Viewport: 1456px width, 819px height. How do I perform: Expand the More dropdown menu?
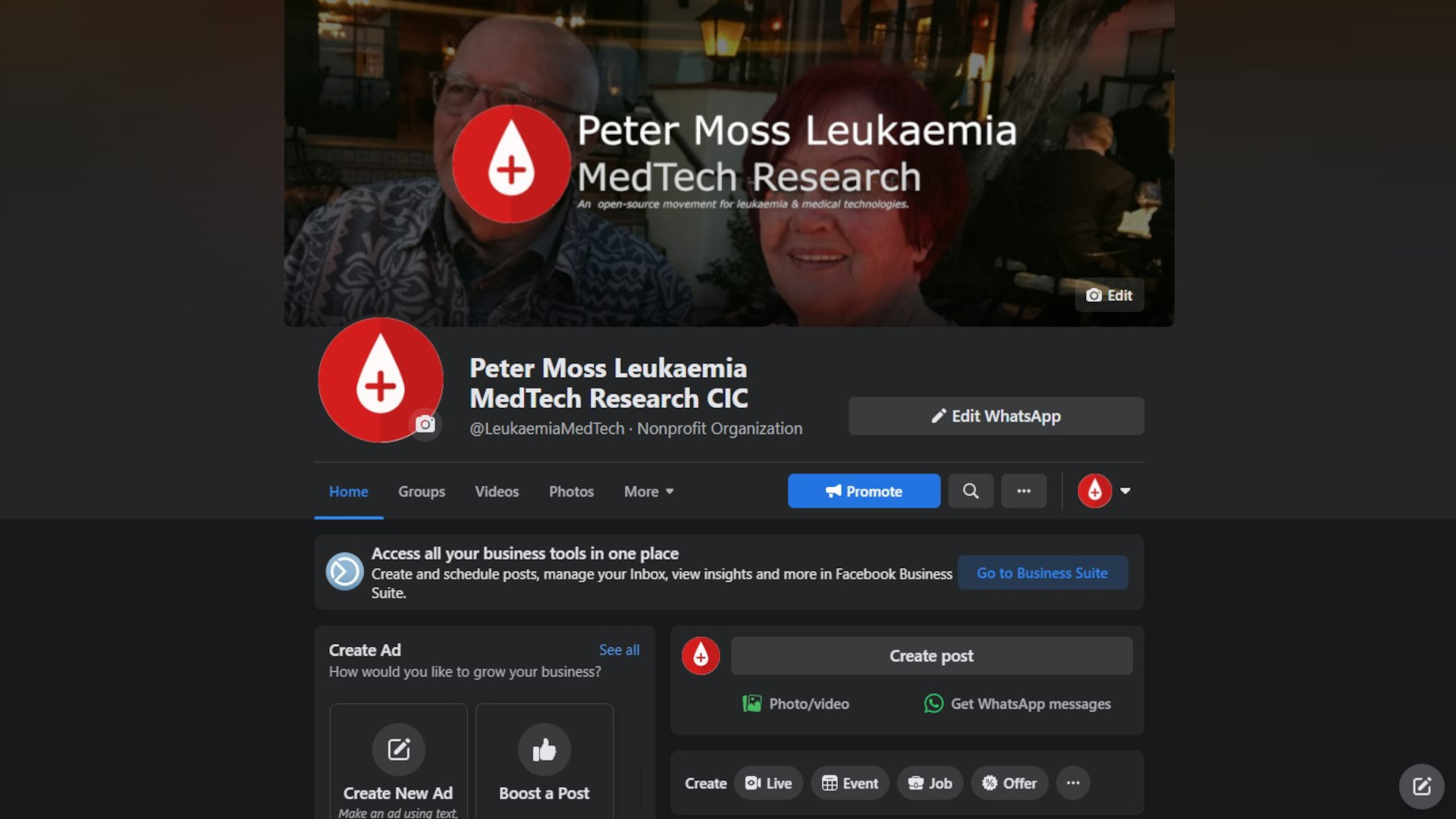648,491
